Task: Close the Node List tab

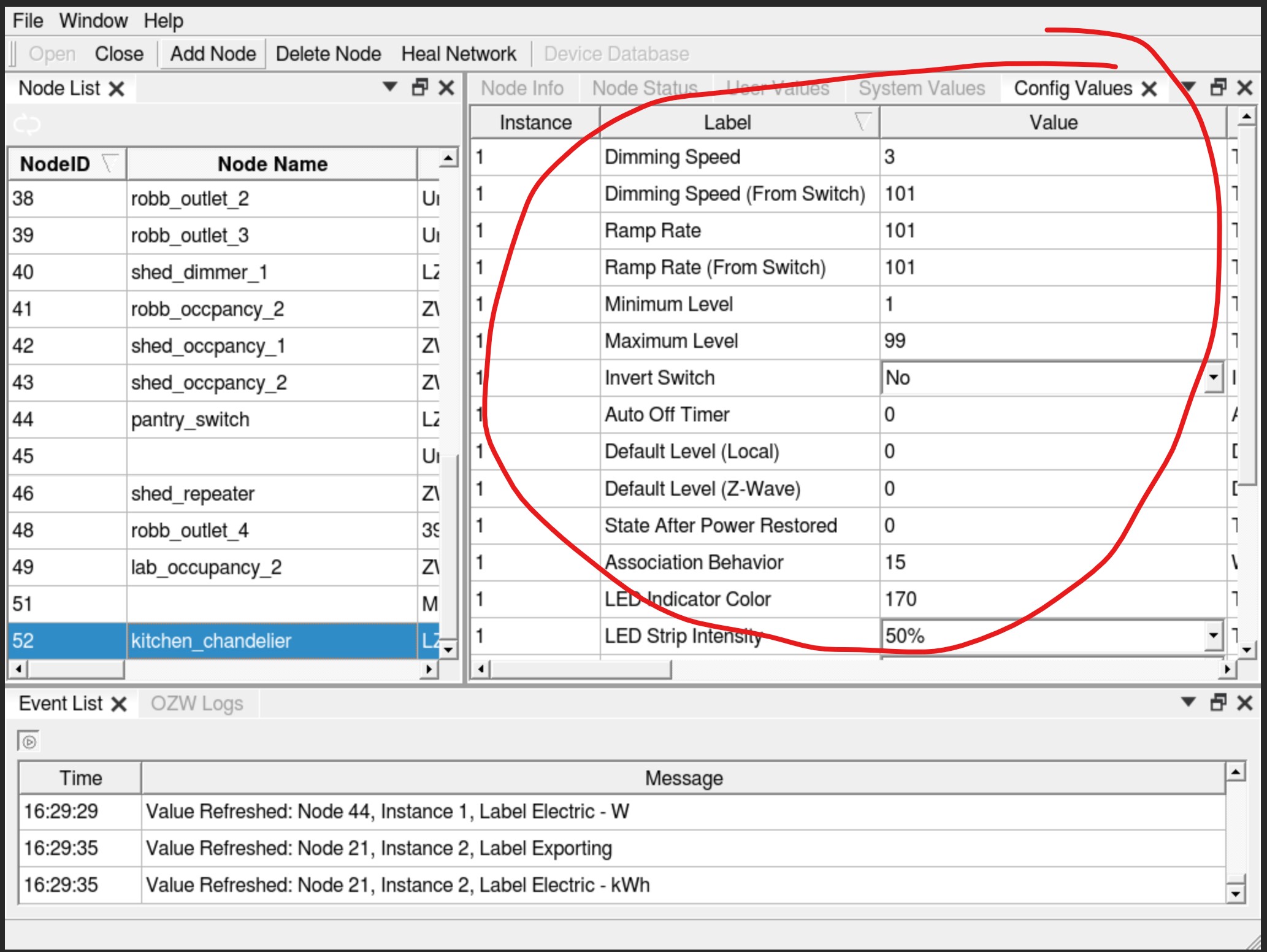Action: pos(117,89)
